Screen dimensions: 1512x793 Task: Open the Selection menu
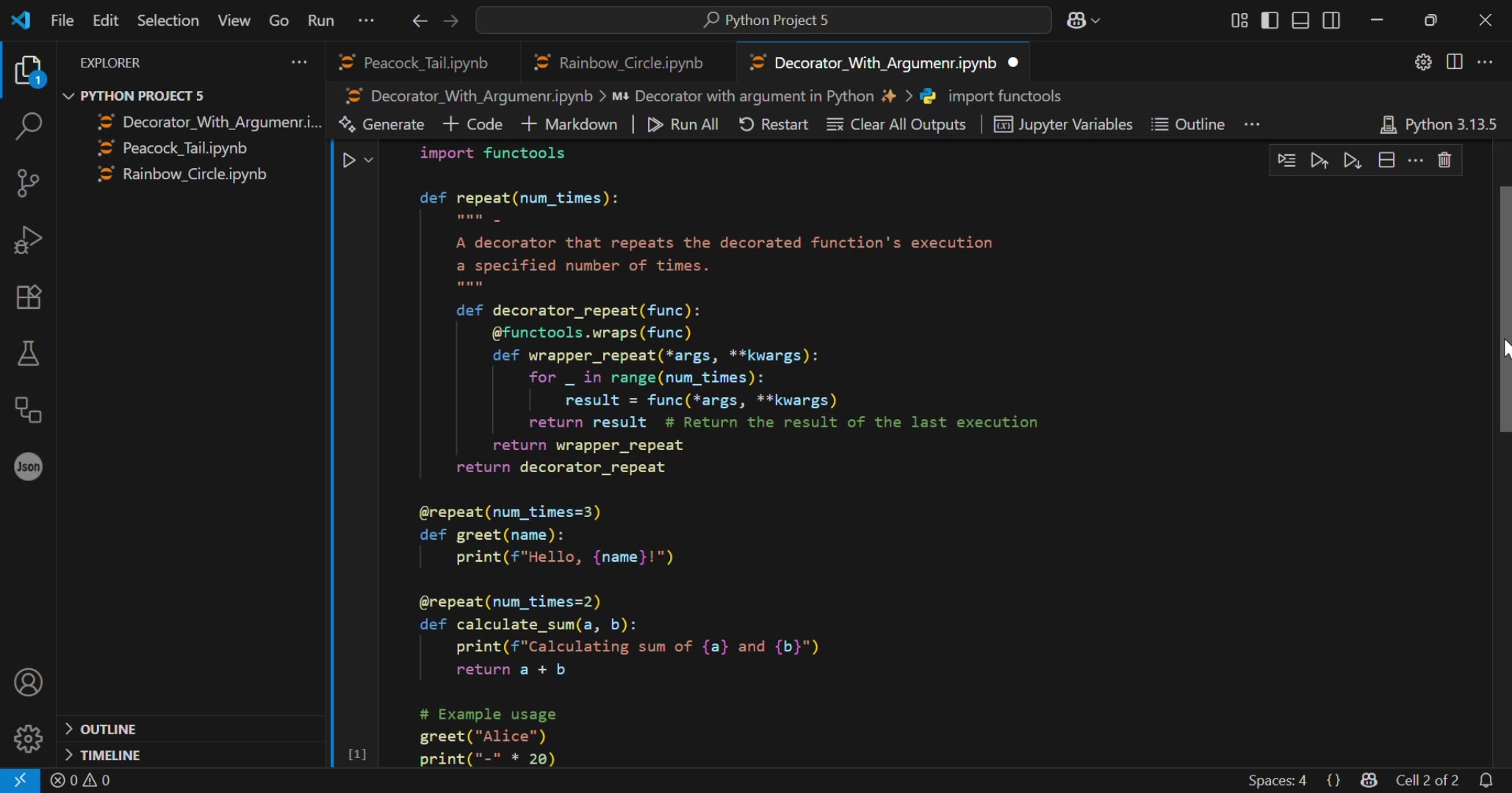coord(168,20)
